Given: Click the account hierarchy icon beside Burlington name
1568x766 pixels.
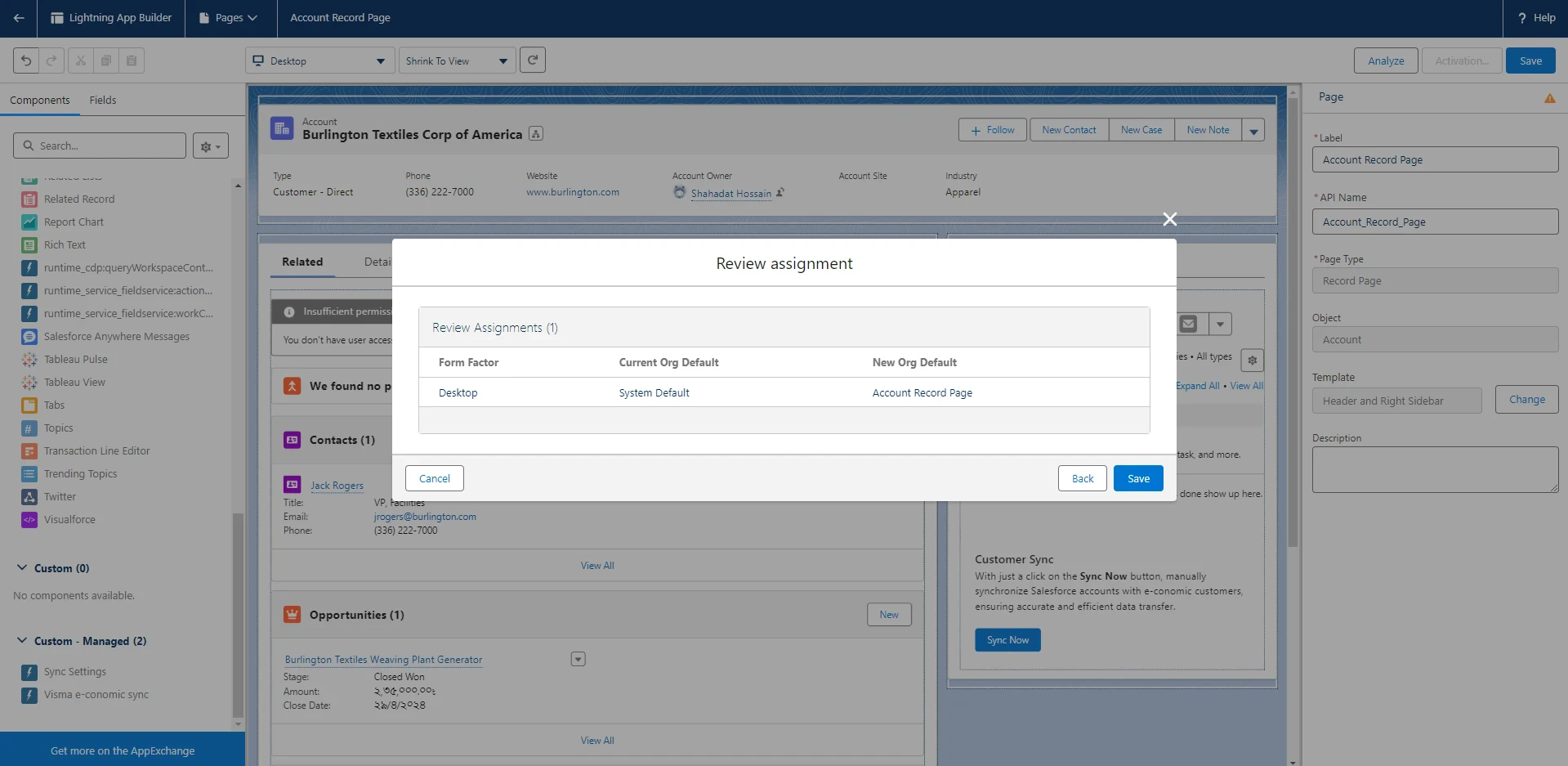Looking at the screenshot, I should [536, 134].
